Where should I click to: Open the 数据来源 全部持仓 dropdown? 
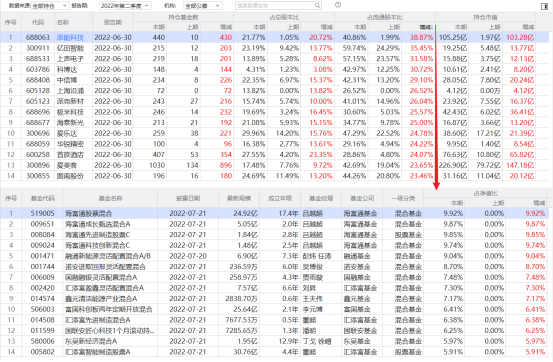pos(50,6)
